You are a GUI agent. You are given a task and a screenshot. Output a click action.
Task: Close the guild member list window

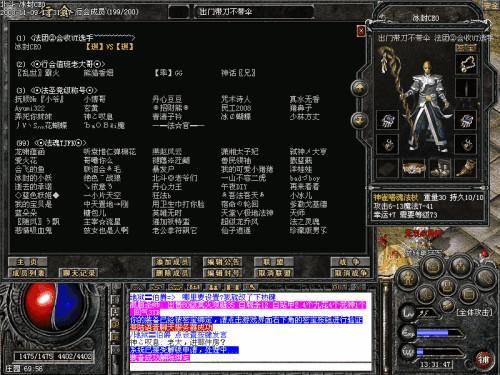[x=361, y=31]
